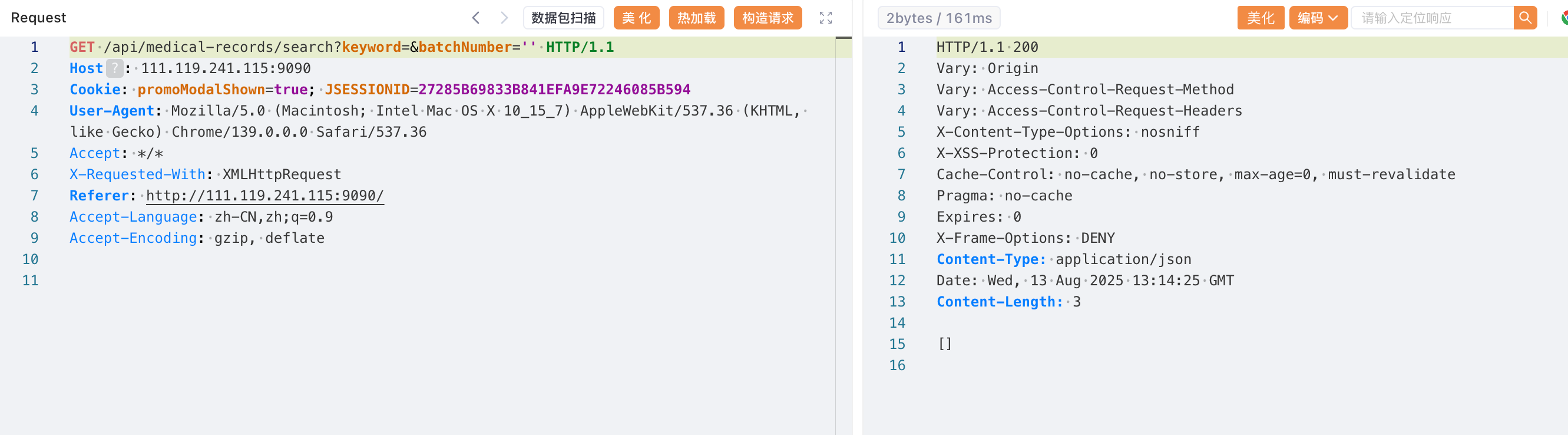Open the Referer URL link
Viewport: 1568px width, 435px height.
265,196
